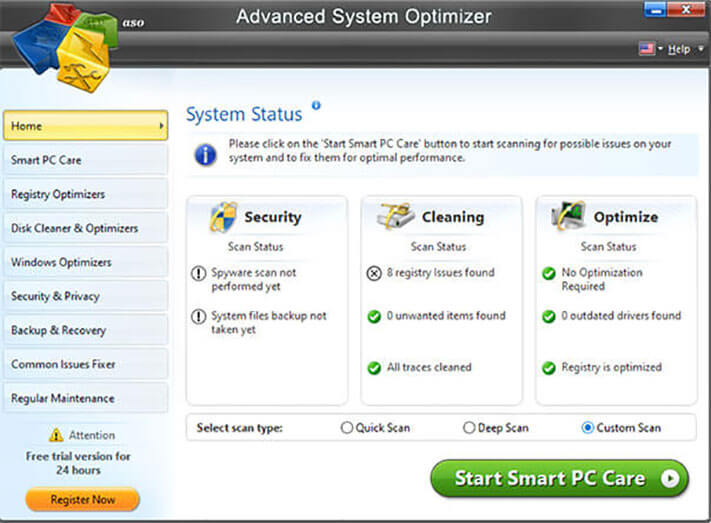Select the Deep Scan radio button

click(x=469, y=427)
